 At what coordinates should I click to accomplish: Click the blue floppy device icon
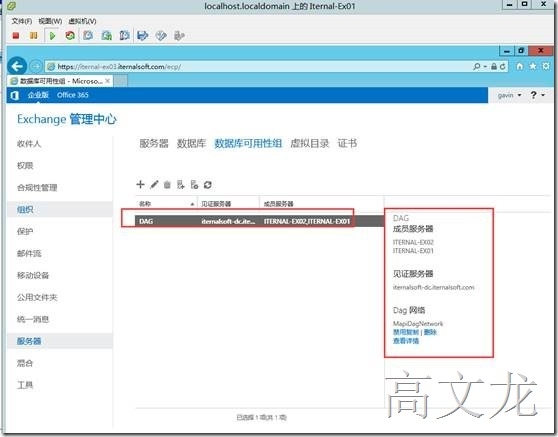coord(142,36)
